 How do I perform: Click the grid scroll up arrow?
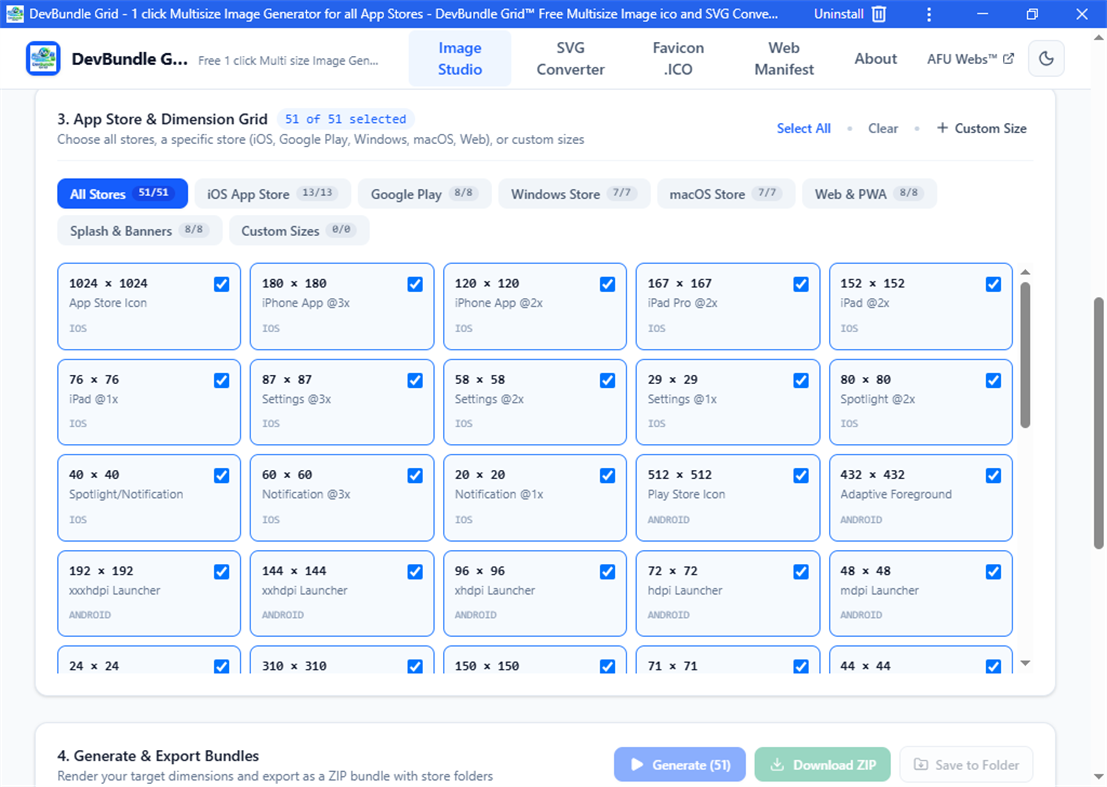click(x=1025, y=272)
